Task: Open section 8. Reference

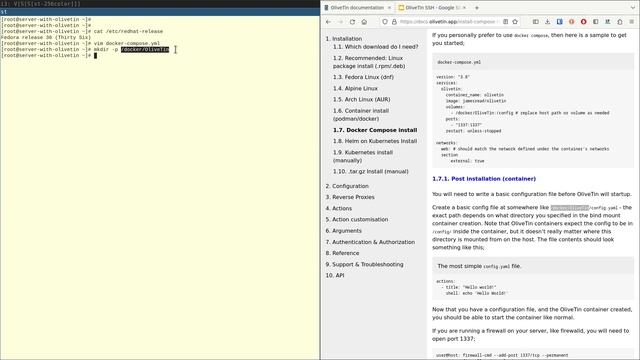Action: tap(342, 253)
